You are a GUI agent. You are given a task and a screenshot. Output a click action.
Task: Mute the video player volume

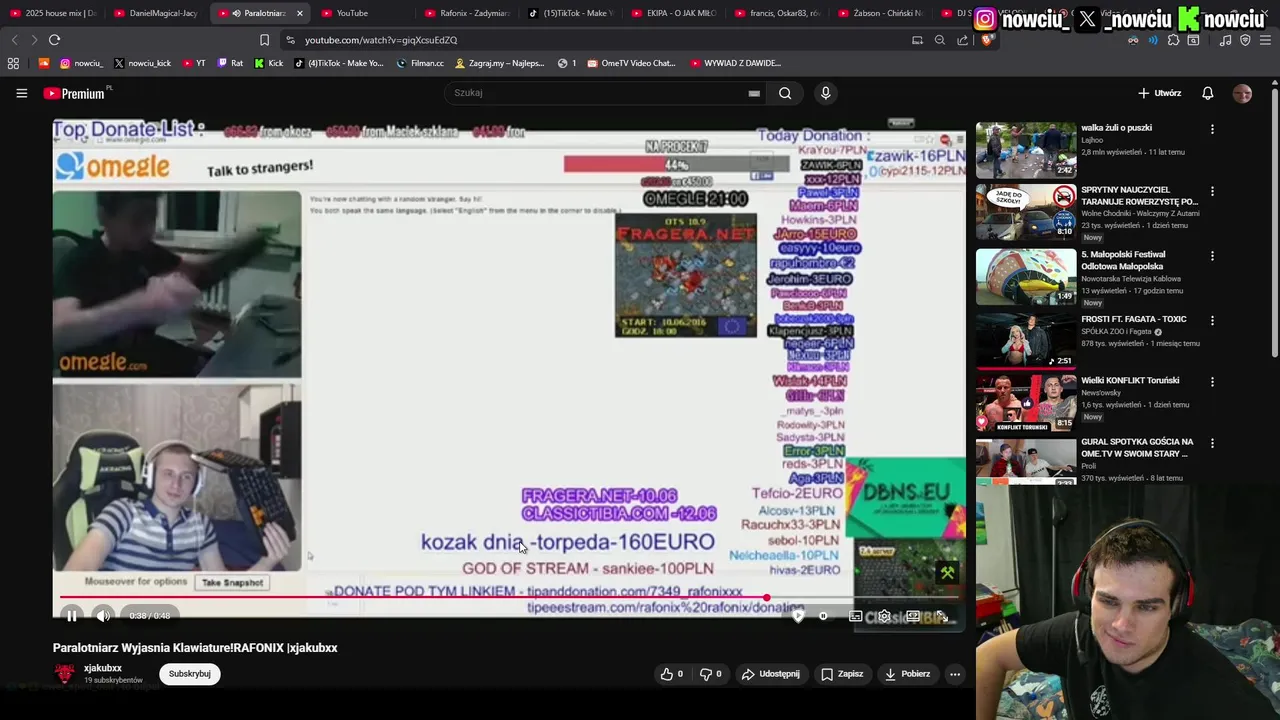tap(103, 616)
